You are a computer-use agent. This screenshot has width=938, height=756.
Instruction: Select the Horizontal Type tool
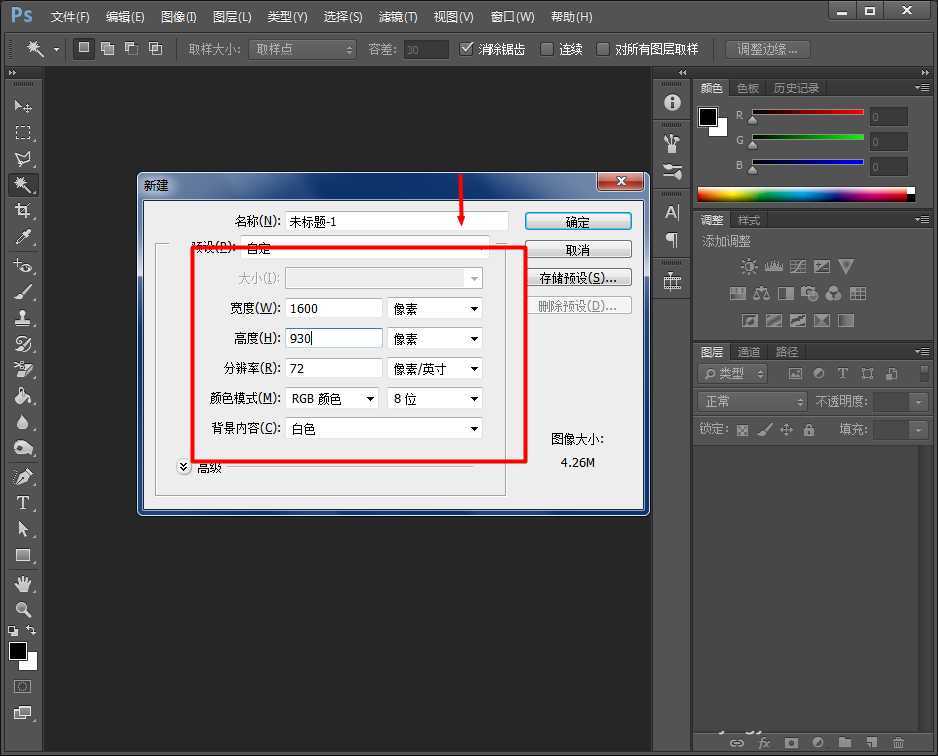[23, 503]
